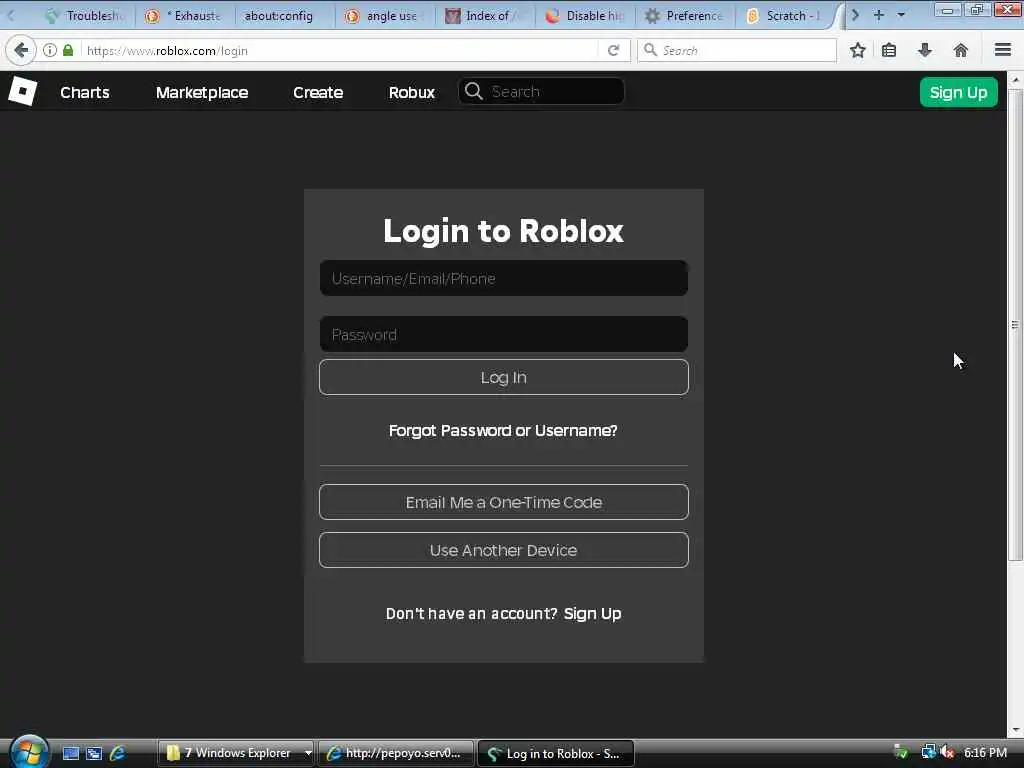Click Sign Up link below the form
Viewport: 1024px width, 768px height.
(x=592, y=613)
